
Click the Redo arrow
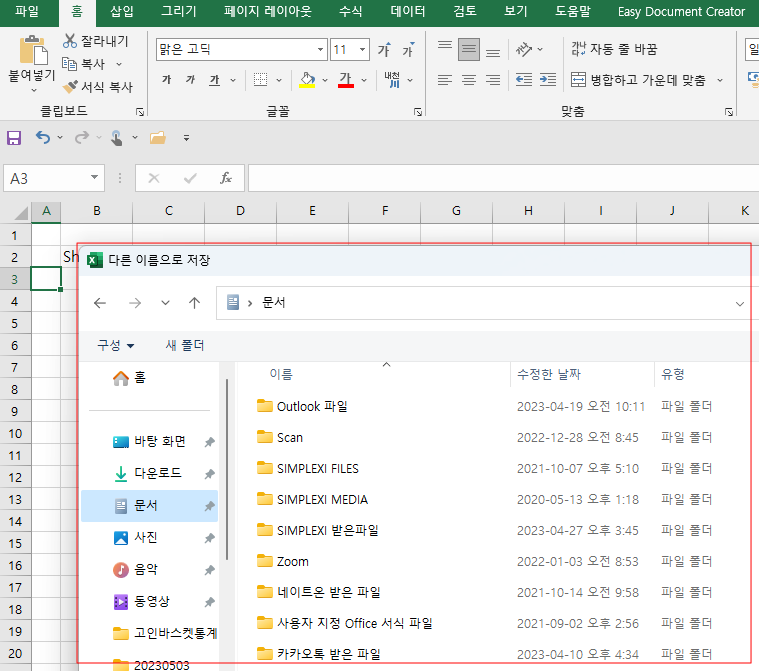[82, 138]
